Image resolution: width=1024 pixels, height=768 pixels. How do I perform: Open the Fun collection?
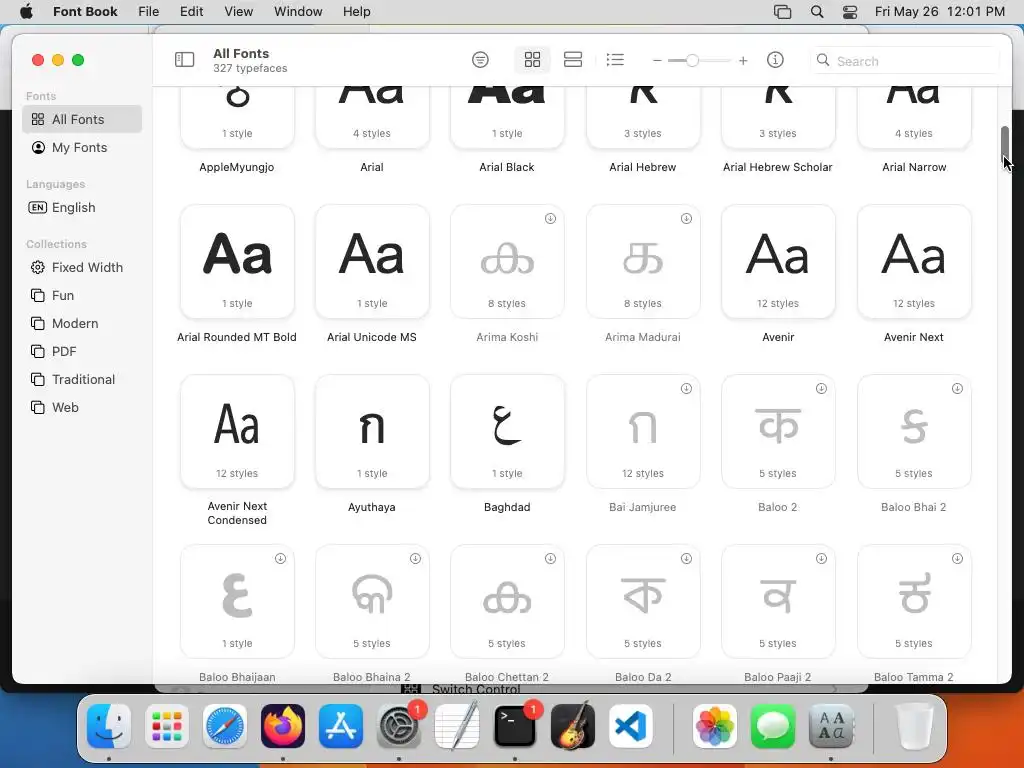click(x=82, y=295)
